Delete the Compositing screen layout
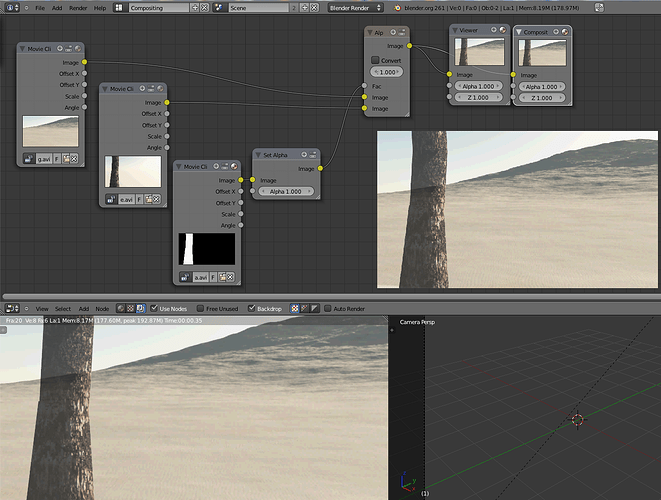This screenshot has width=661, height=500. click(x=204, y=8)
